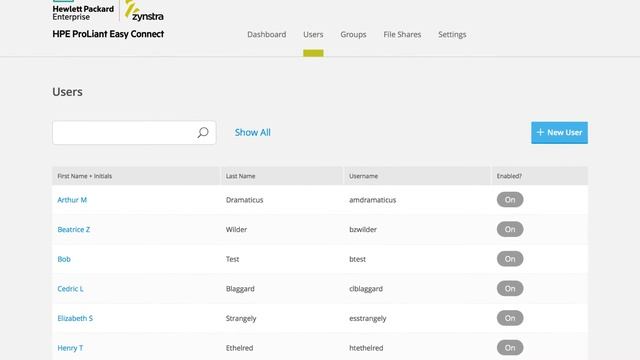Open the Dashboard tab
This screenshot has width=640, height=360.
coord(267,35)
